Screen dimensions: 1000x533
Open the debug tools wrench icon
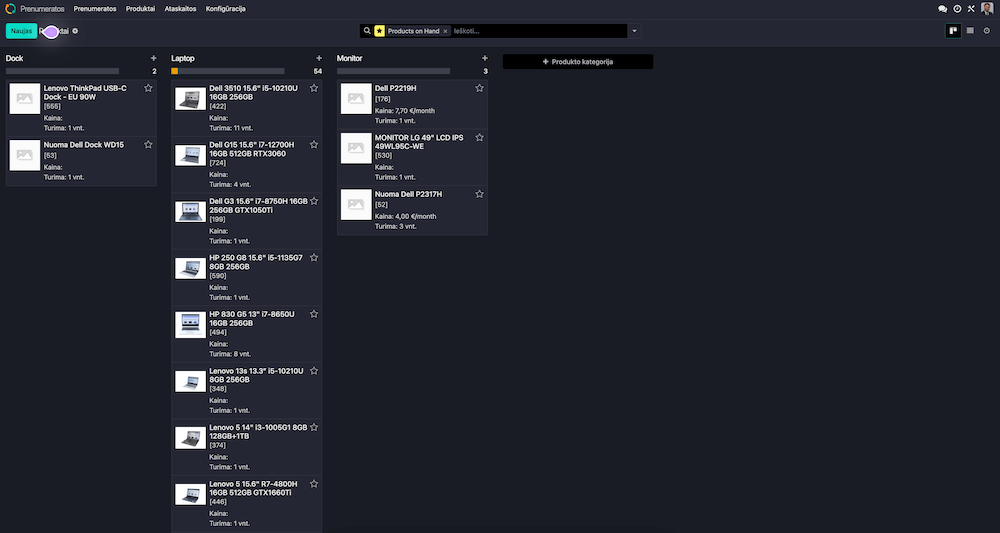point(971,8)
